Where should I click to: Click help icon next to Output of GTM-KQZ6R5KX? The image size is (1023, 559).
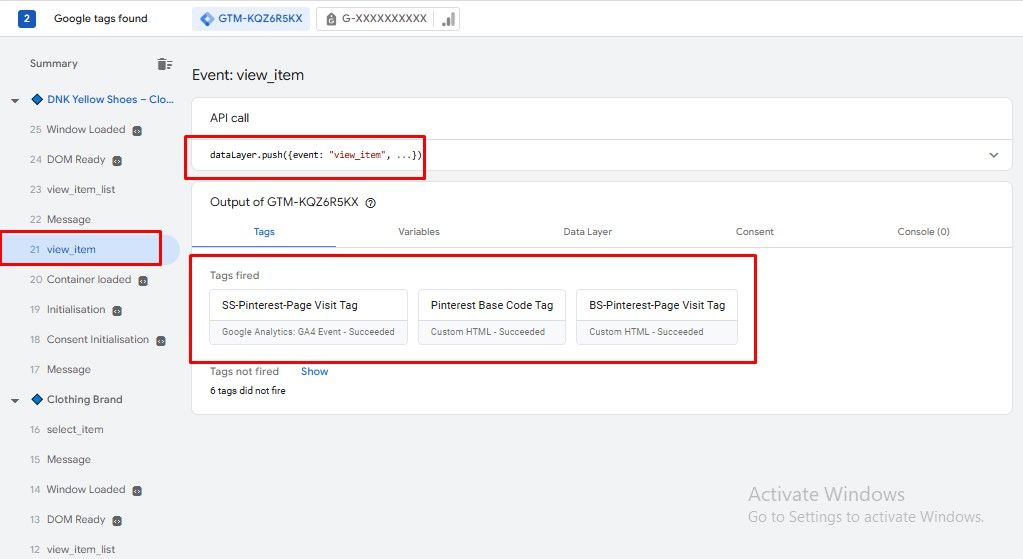[x=370, y=203]
